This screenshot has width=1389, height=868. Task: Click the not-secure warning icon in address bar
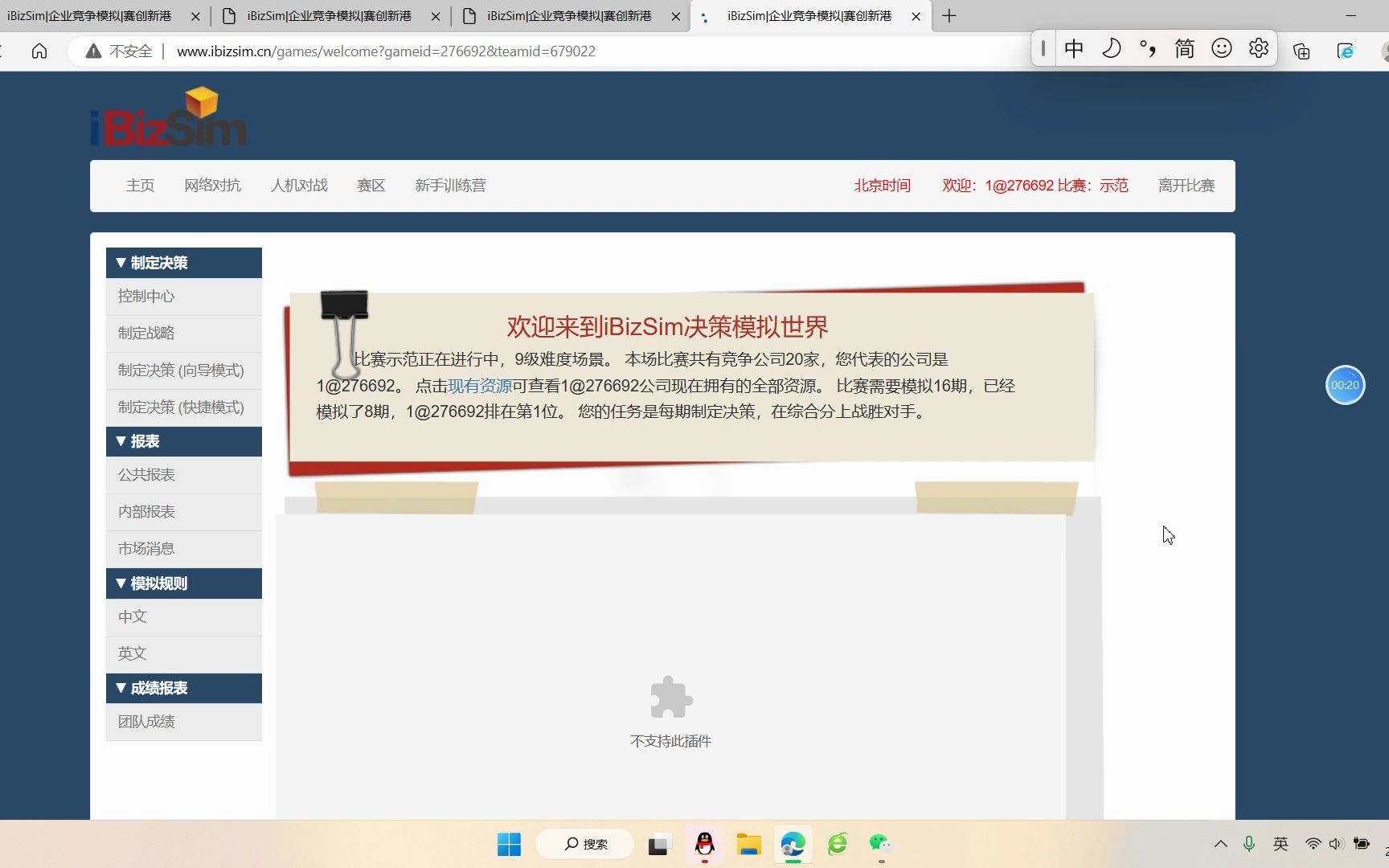click(x=93, y=51)
